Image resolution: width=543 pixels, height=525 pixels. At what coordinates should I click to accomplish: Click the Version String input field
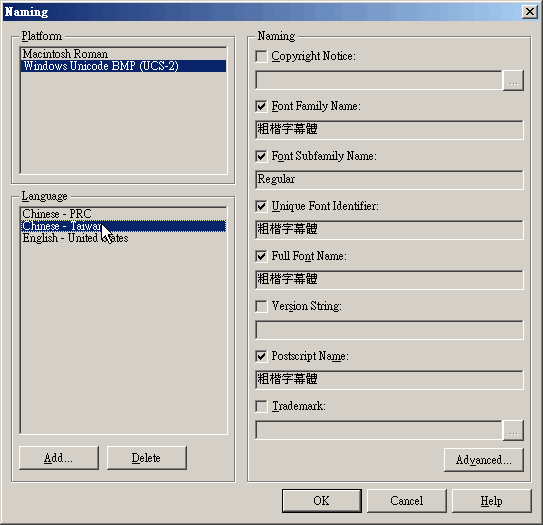pos(389,330)
